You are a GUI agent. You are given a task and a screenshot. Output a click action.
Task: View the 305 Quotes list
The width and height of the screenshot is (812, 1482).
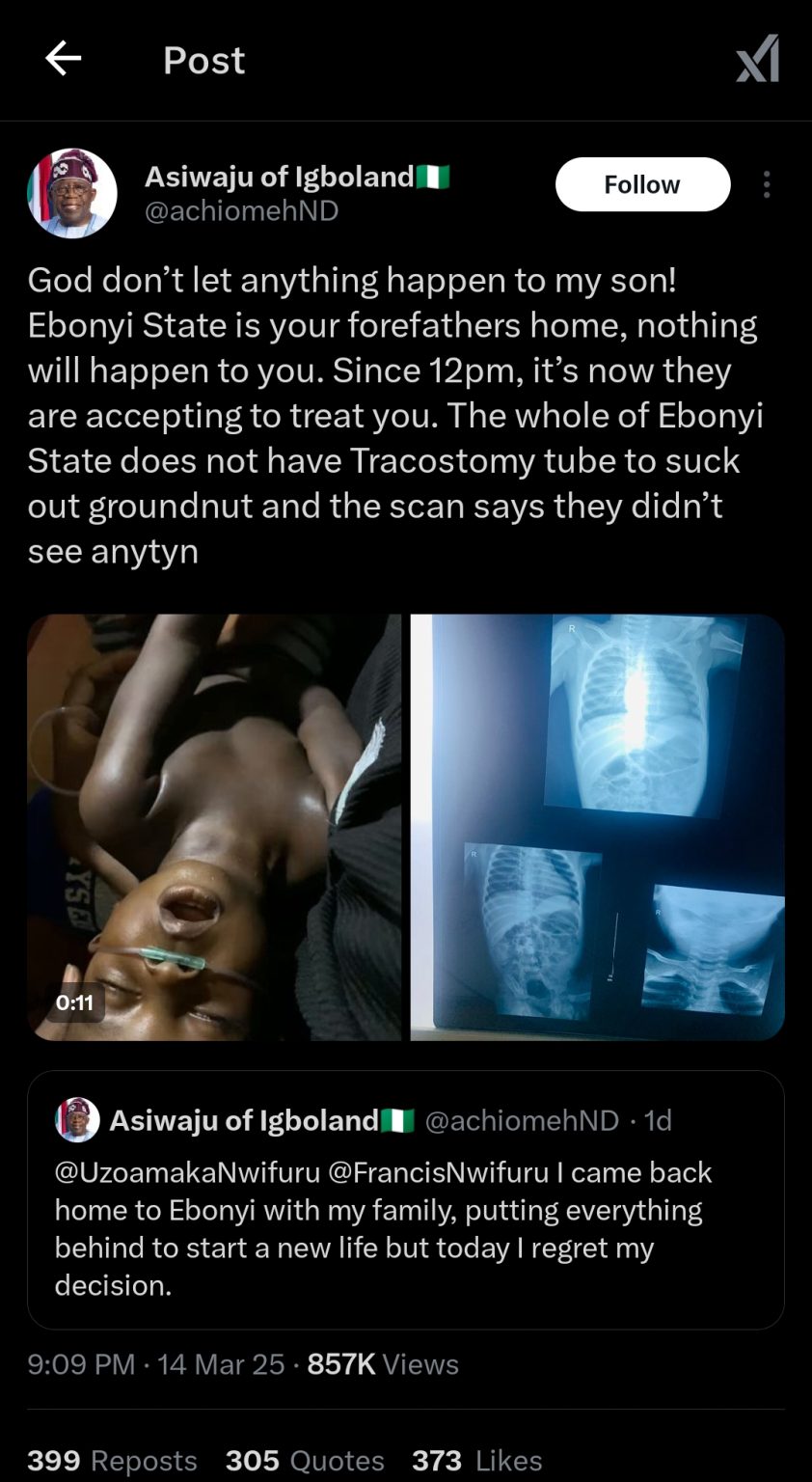point(305,1460)
